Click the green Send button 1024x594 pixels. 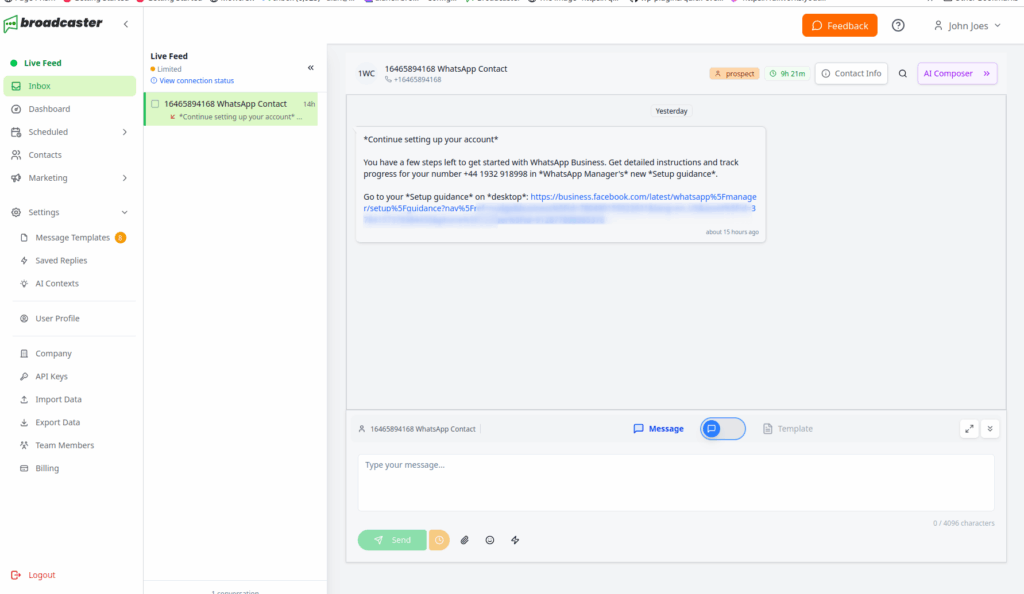coord(392,540)
